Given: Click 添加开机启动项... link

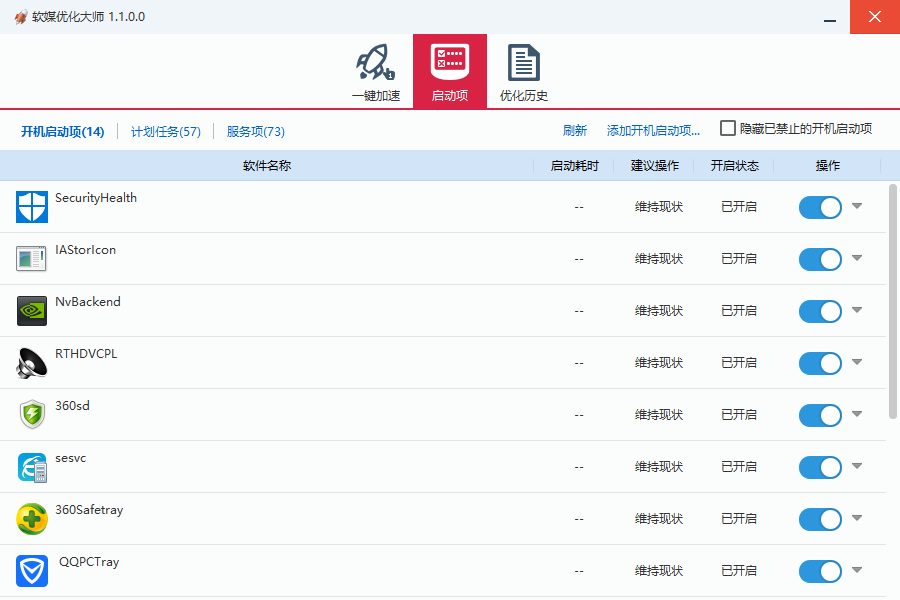Looking at the screenshot, I should tap(653, 131).
